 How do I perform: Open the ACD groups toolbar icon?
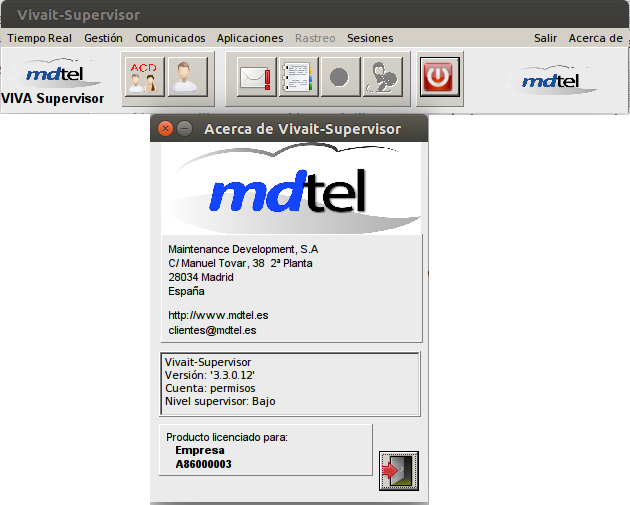coord(144,77)
